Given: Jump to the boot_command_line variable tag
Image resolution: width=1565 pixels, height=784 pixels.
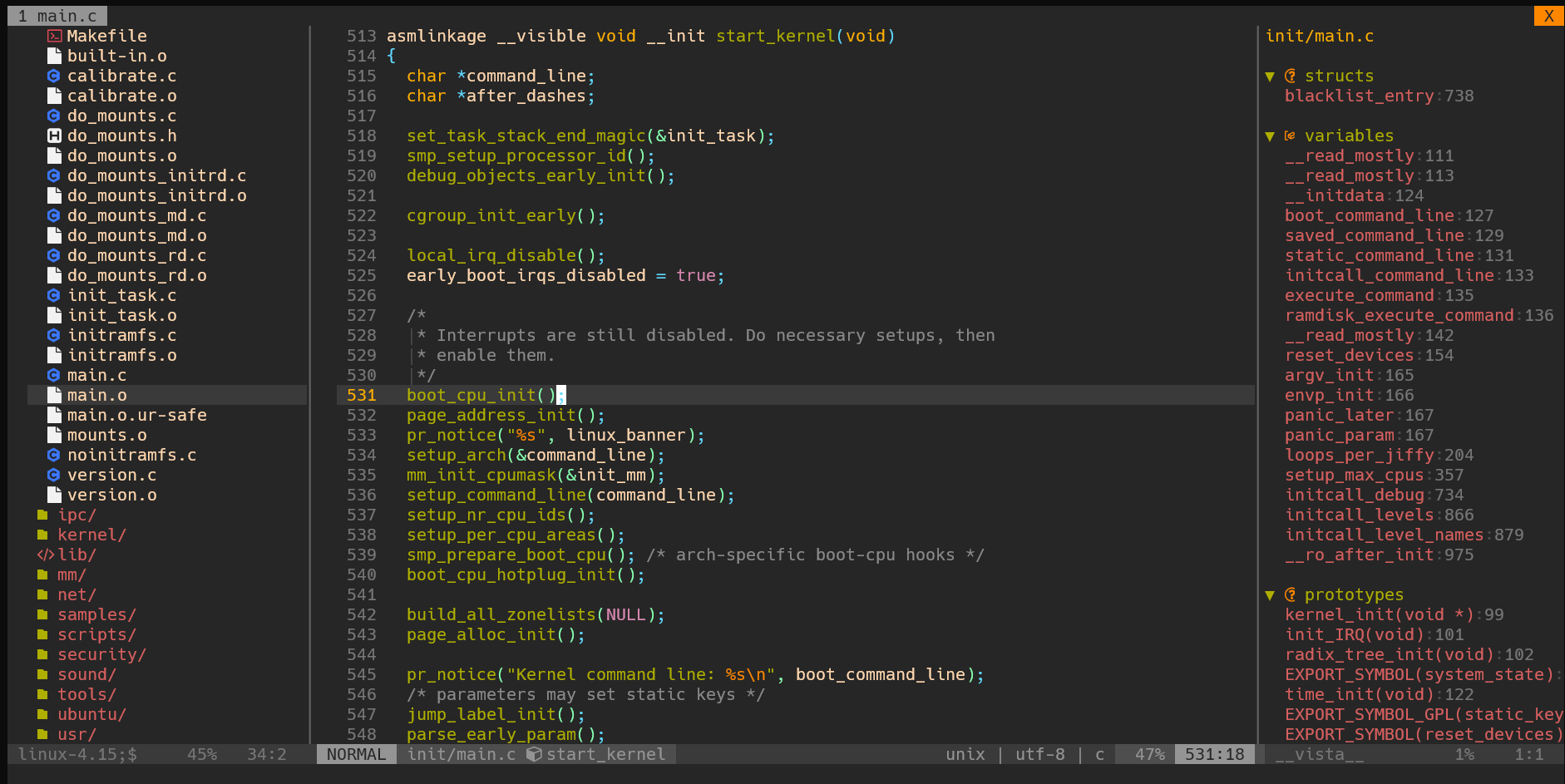Looking at the screenshot, I should [1369, 215].
